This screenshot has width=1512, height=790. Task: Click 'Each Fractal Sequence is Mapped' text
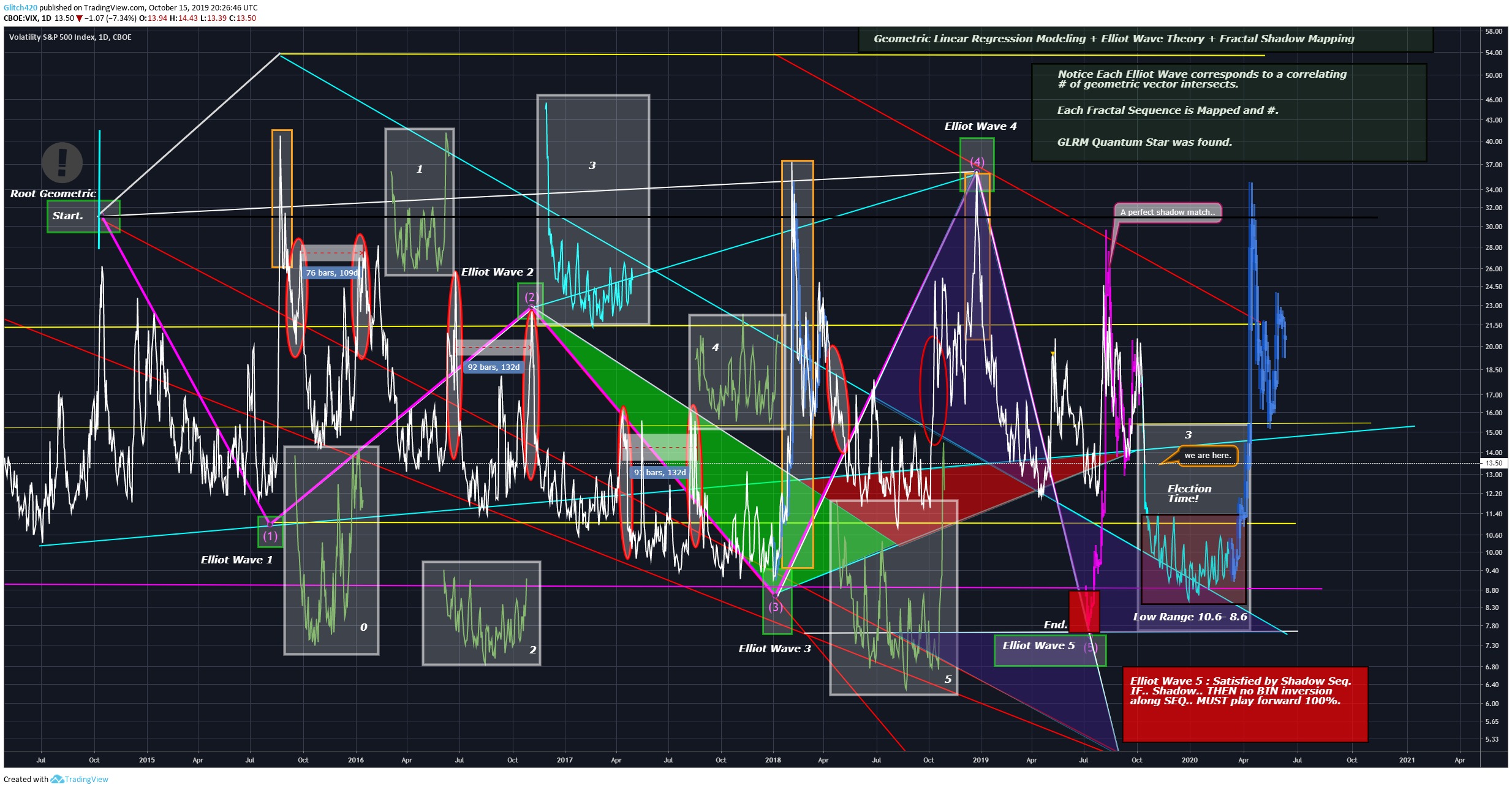coord(1168,110)
